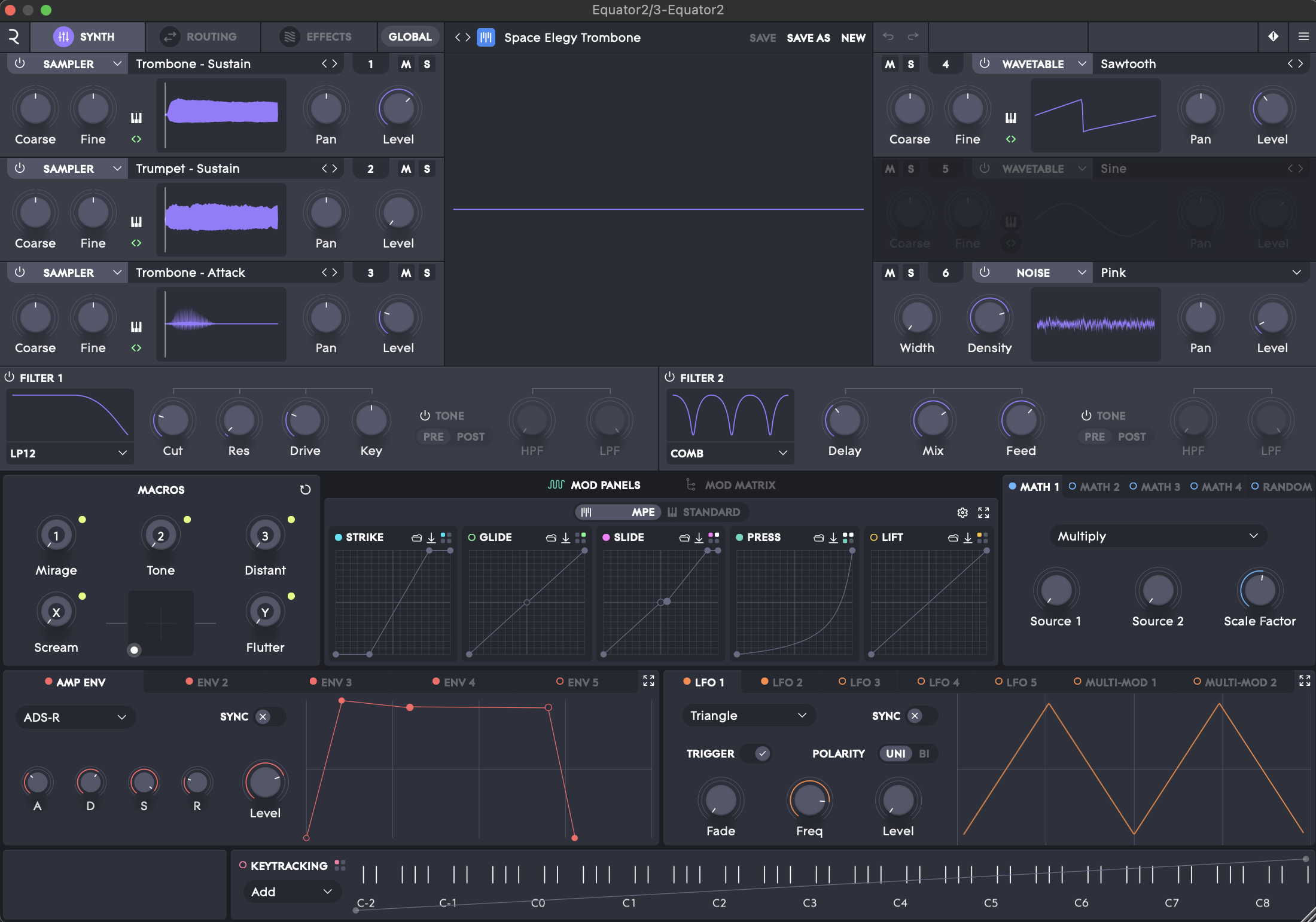Image resolution: width=1316 pixels, height=922 pixels.
Task: Open the LP12 filter type dropdown
Action: [70, 453]
